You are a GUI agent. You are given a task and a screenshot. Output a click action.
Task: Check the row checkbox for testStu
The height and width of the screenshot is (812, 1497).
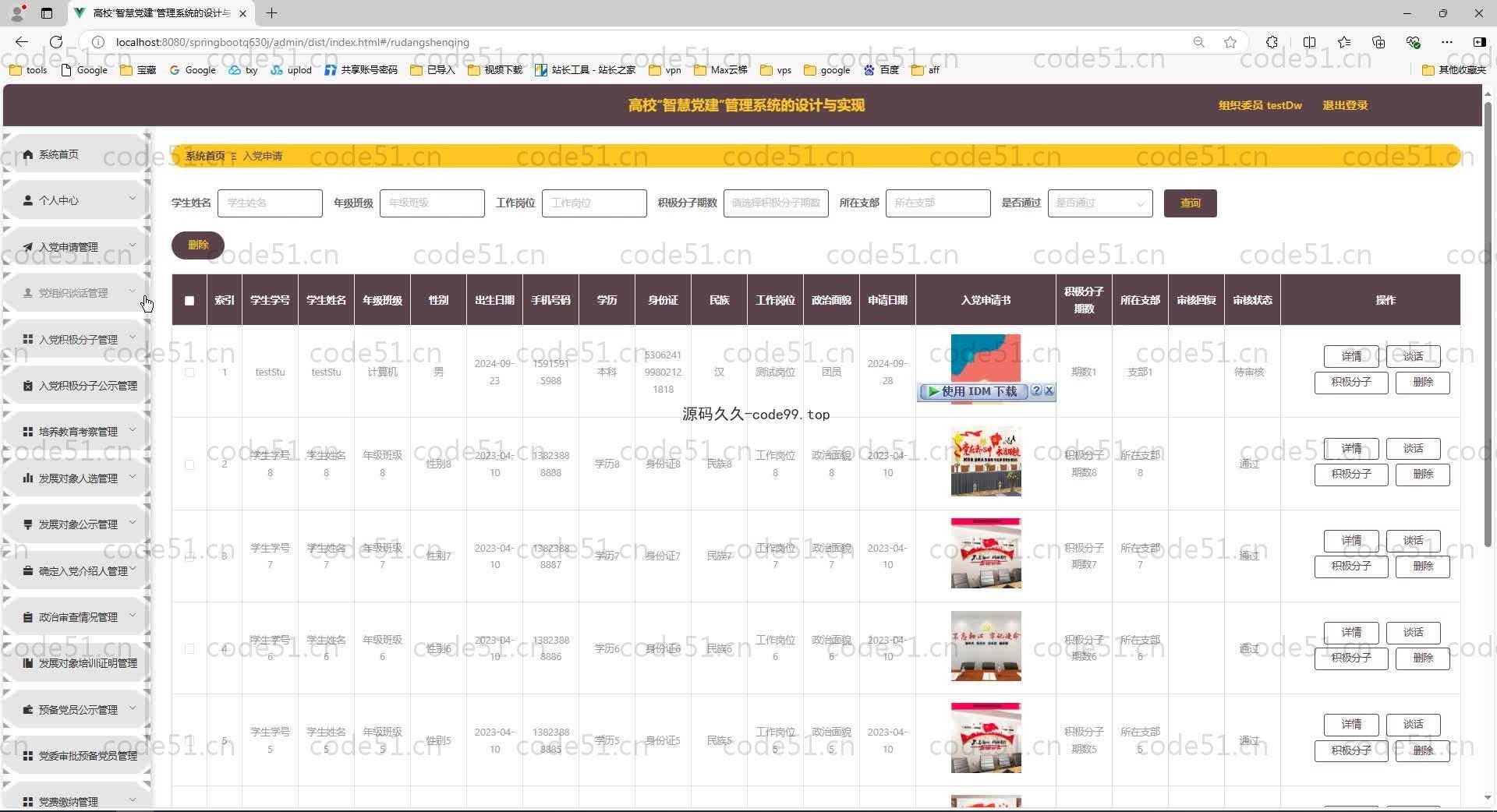click(x=189, y=372)
